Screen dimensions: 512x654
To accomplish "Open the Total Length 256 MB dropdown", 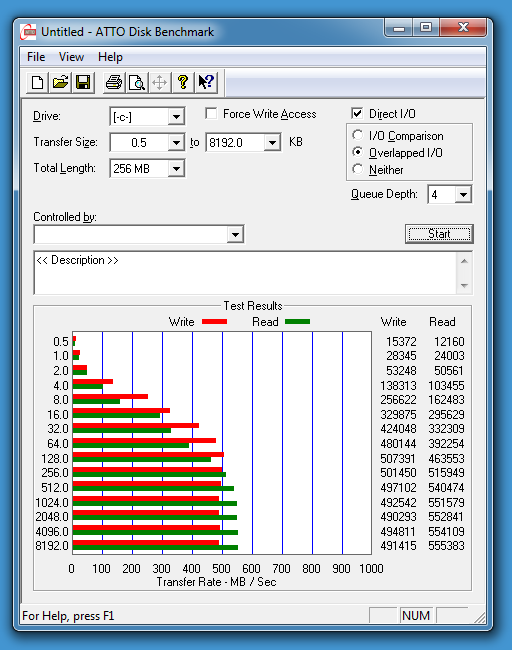I will [x=176, y=169].
